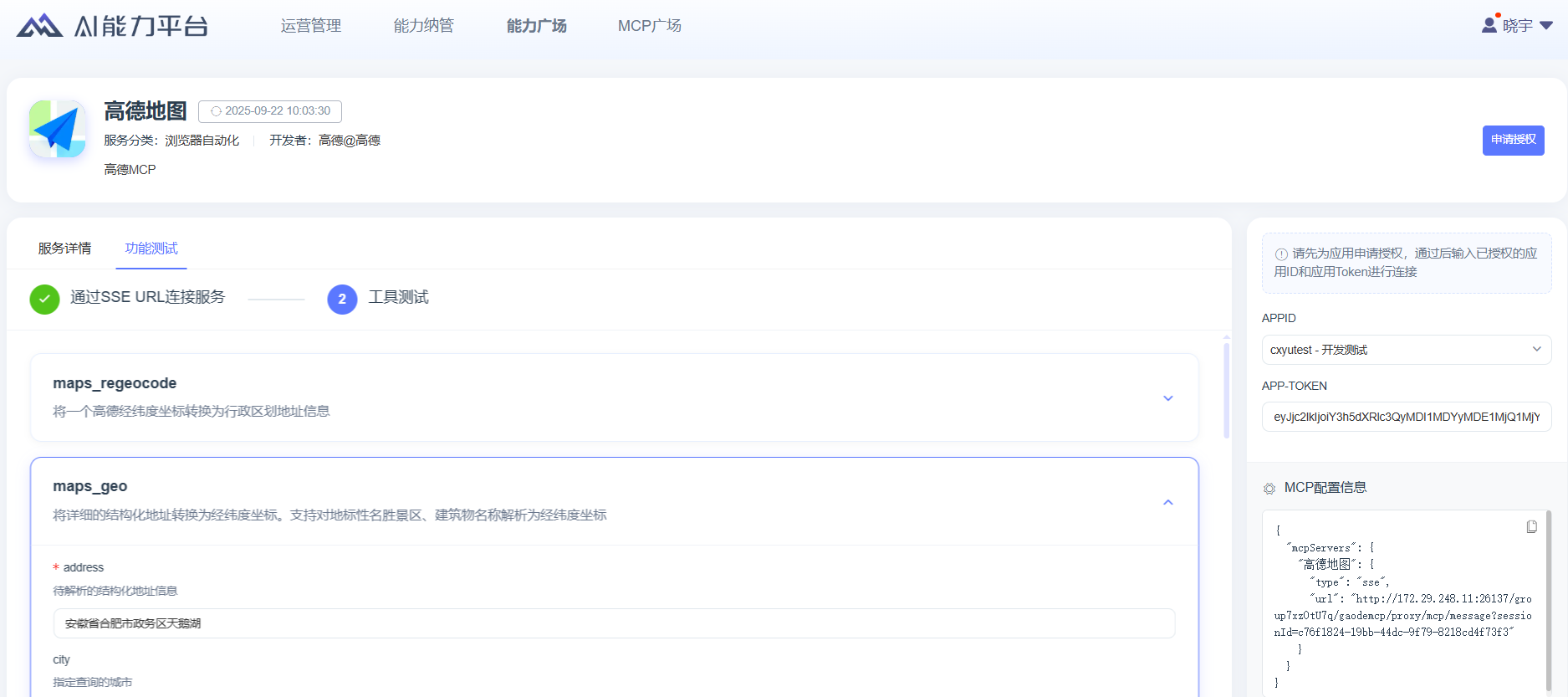Screen dimensions: 1568x697
Task: Click the MCP config box scrollbar
Action: (1550, 600)
